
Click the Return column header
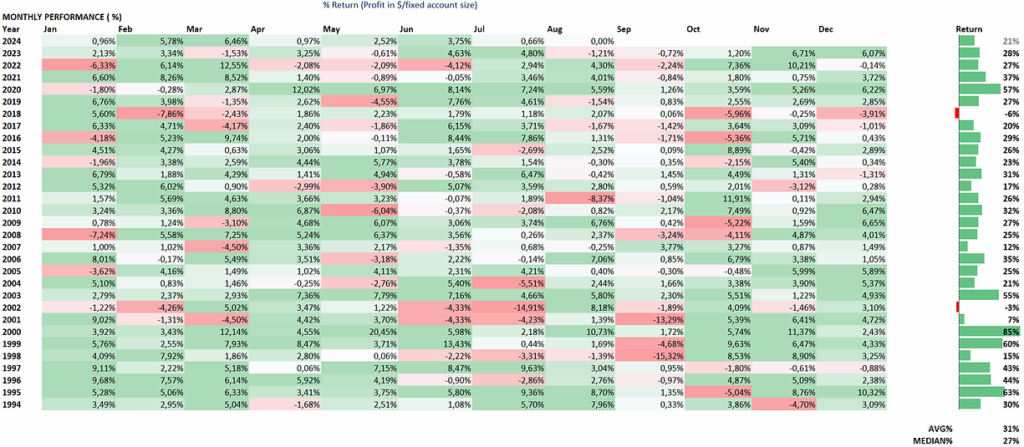click(968, 29)
